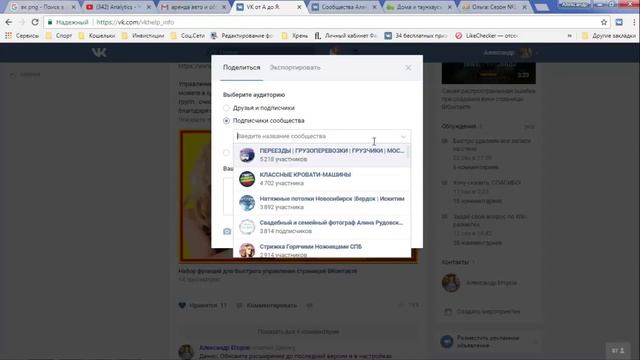
Task: Click the «Нравится» heart icon under the post
Action: 182,305
